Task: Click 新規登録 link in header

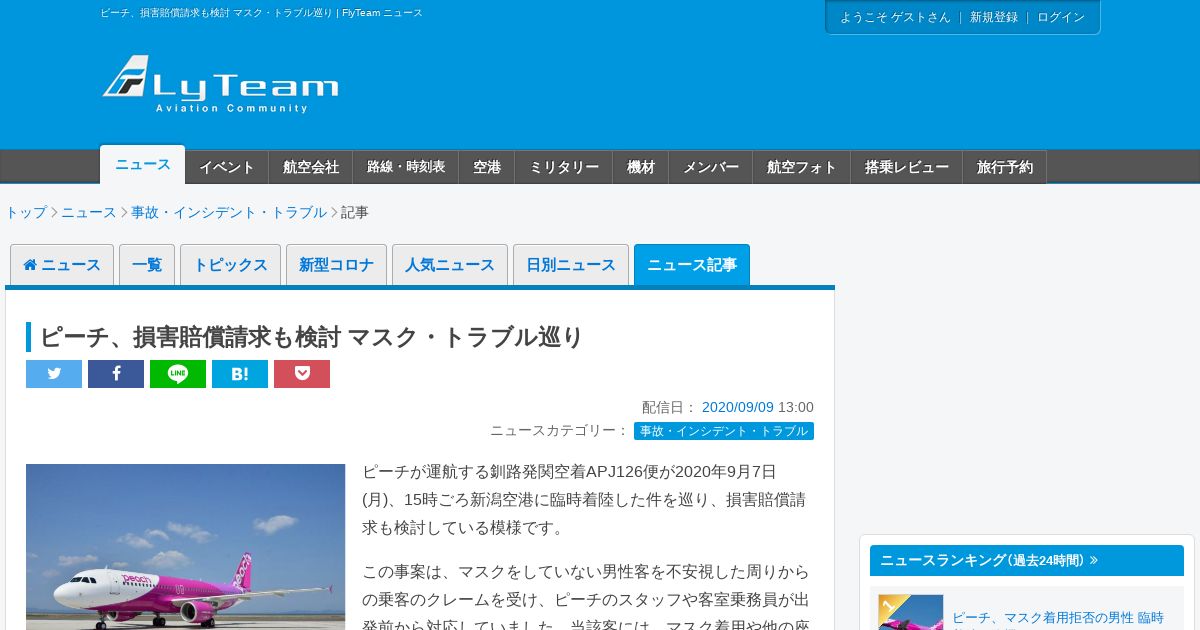Action: point(994,17)
